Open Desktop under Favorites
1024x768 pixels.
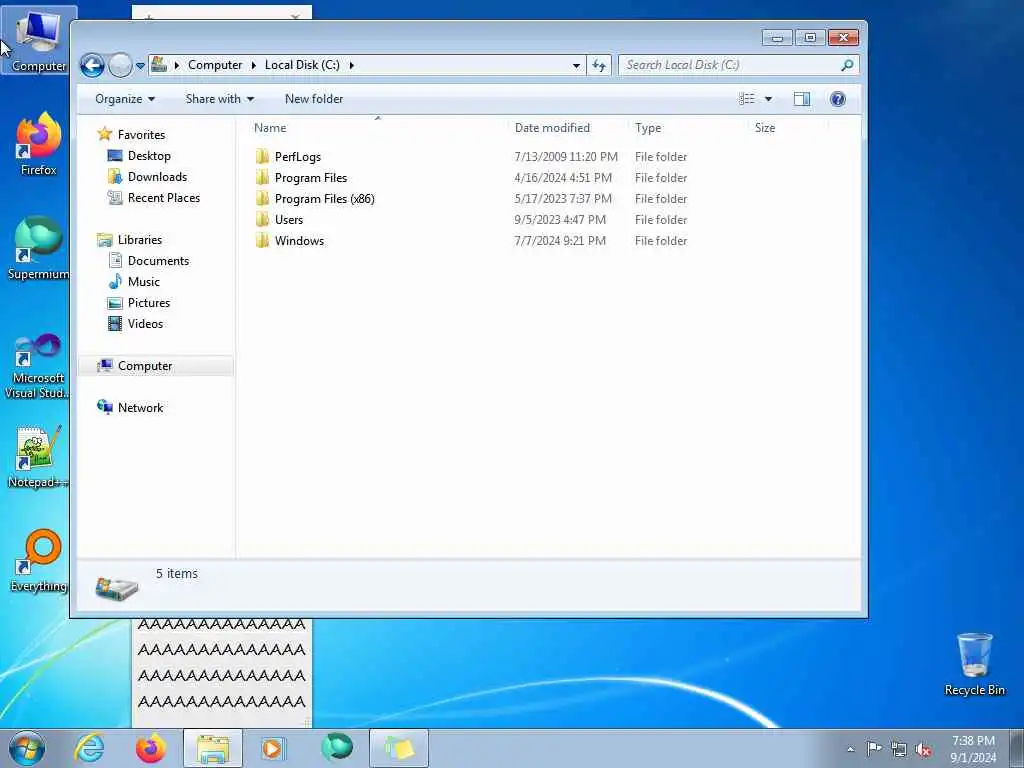tap(149, 155)
